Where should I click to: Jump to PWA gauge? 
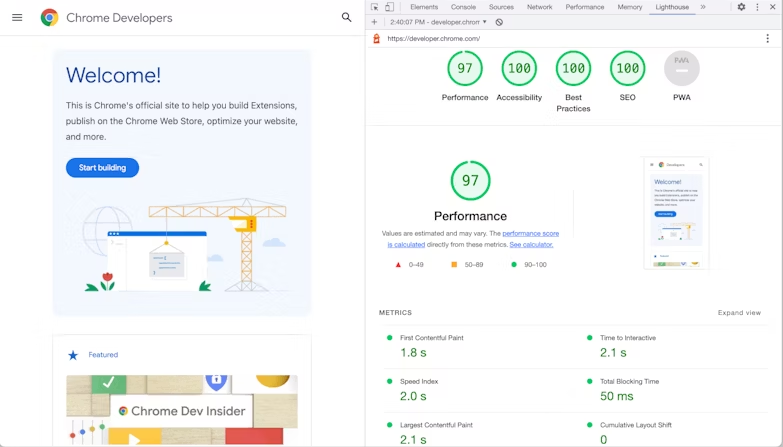pos(682,68)
